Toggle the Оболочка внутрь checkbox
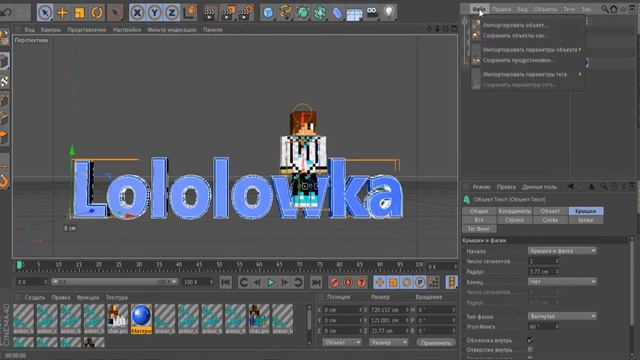This screenshot has height=360, width=640. (x=530, y=340)
